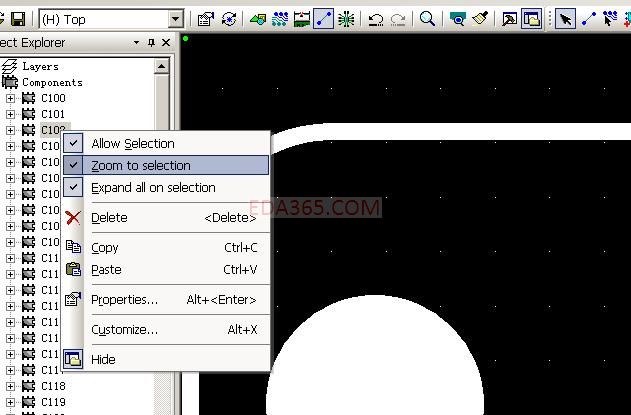
Task: Click the Hide menu item's window icon
Action: (x=73, y=359)
